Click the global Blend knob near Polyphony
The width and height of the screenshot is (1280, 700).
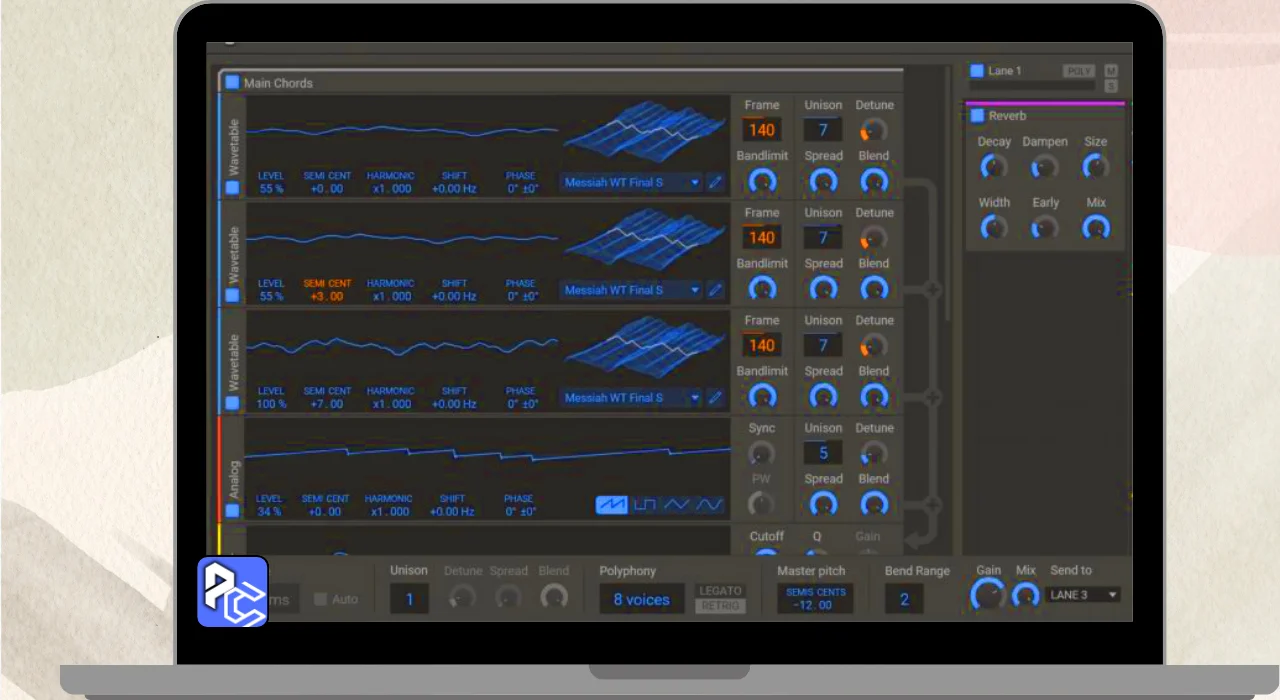pyautogui.click(x=553, y=597)
